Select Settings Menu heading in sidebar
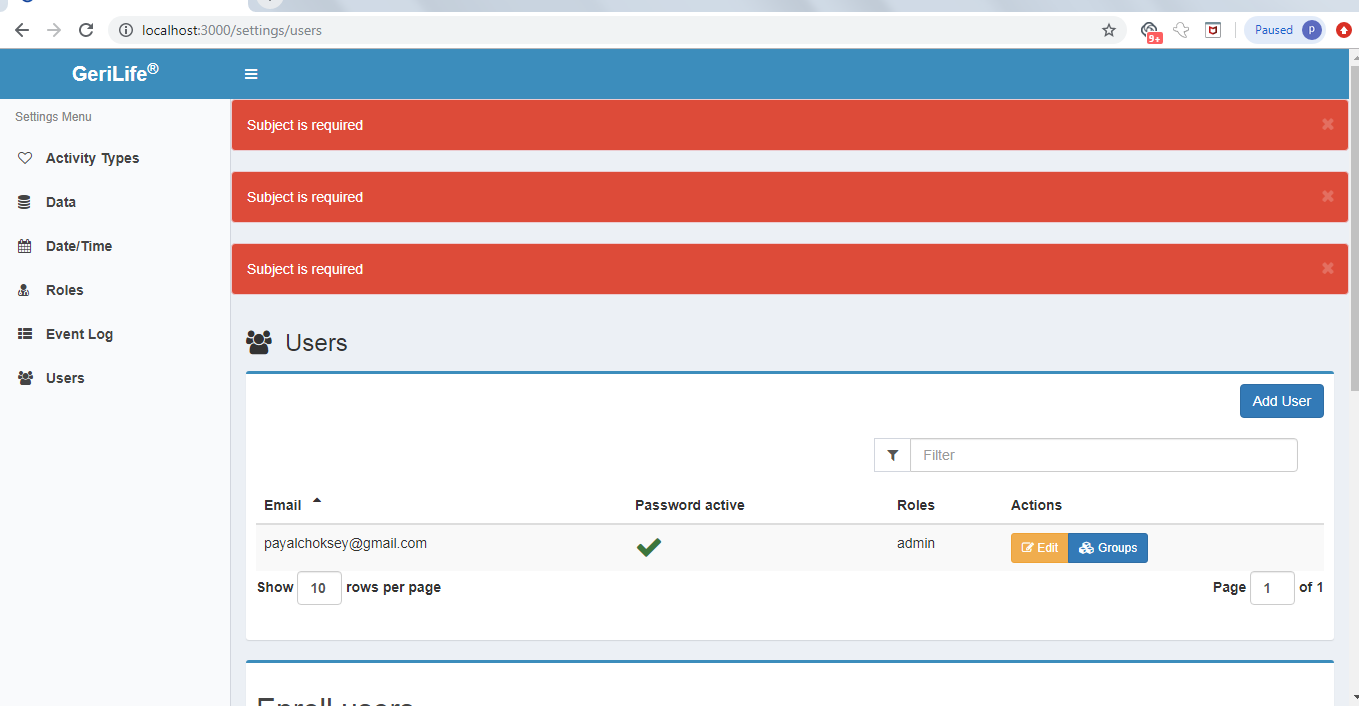The width and height of the screenshot is (1359, 706). (52, 116)
